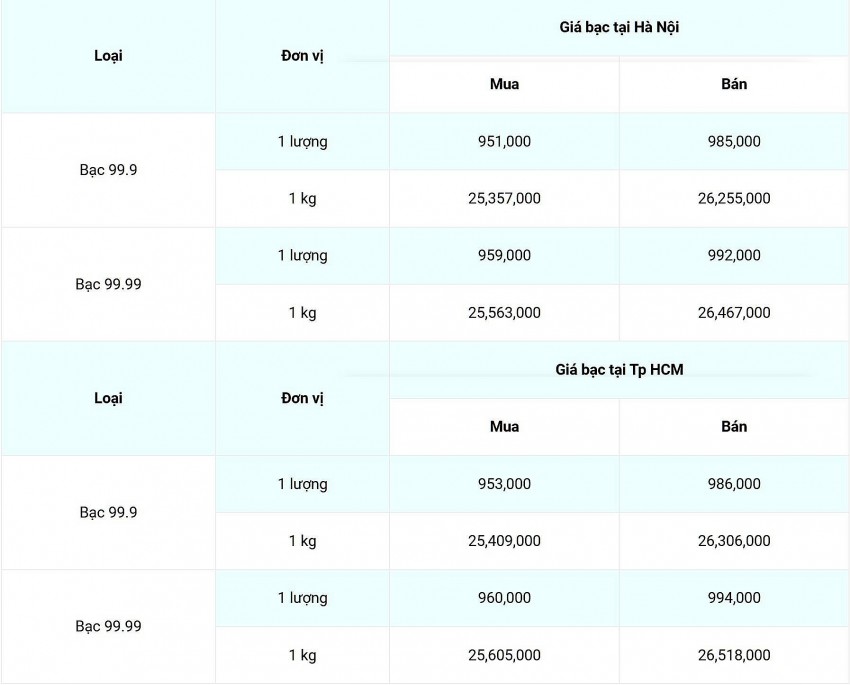This screenshot has height=685, width=850.
Task: Click the 26,255,000 price cell
Action: tap(734, 199)
